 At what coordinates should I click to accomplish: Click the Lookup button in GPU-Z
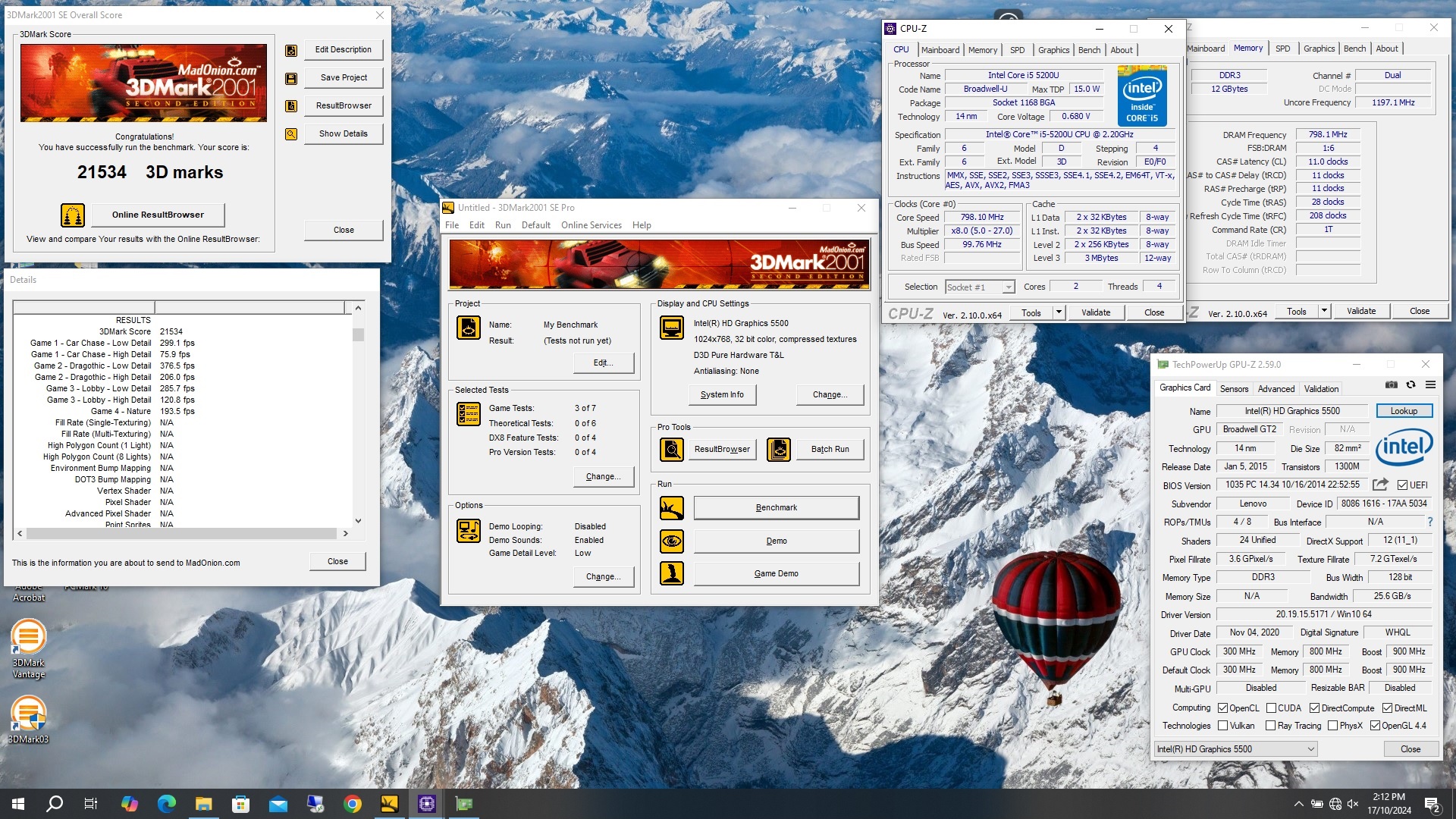pyautogui.click(x=1404, y=411)
